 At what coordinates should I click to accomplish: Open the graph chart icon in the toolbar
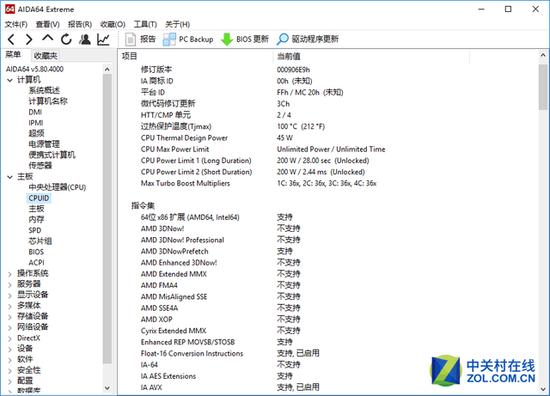coord(103,39)
